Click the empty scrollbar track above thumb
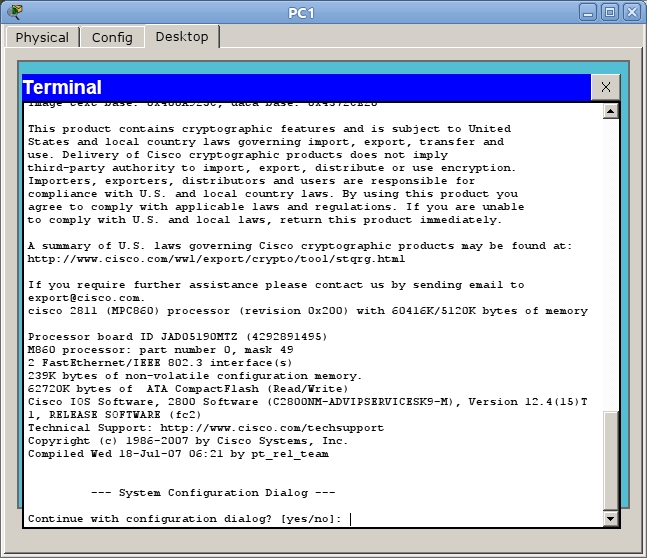 [610, 260]
